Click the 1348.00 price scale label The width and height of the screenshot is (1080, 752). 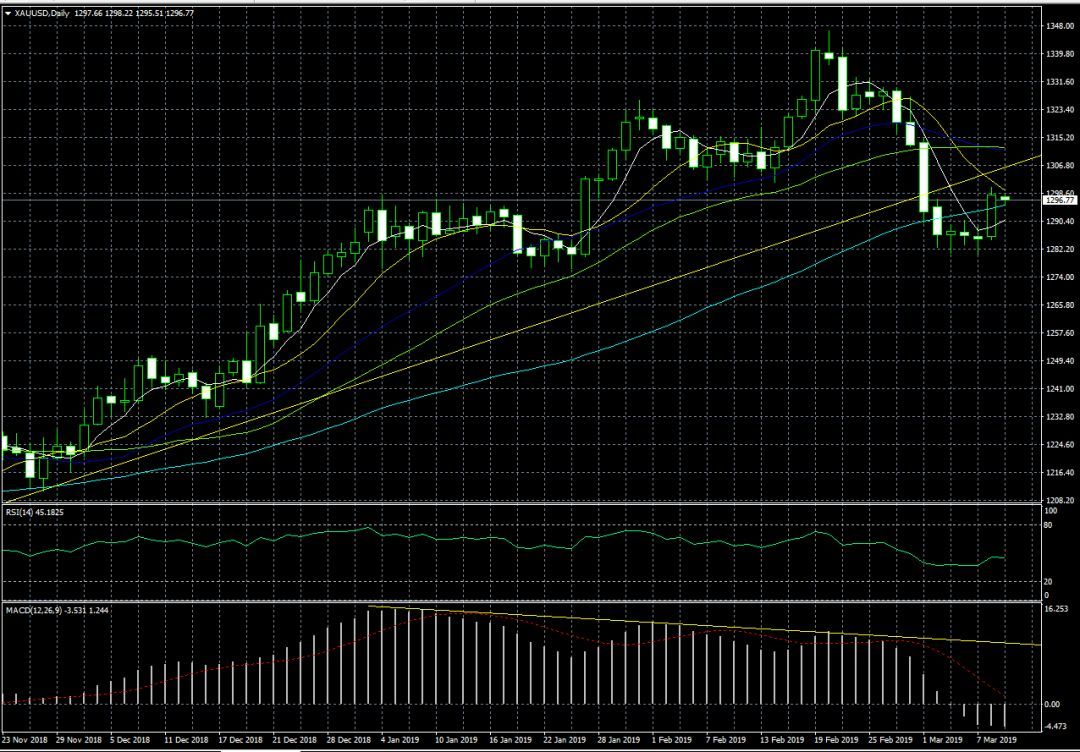point(1059,26)
